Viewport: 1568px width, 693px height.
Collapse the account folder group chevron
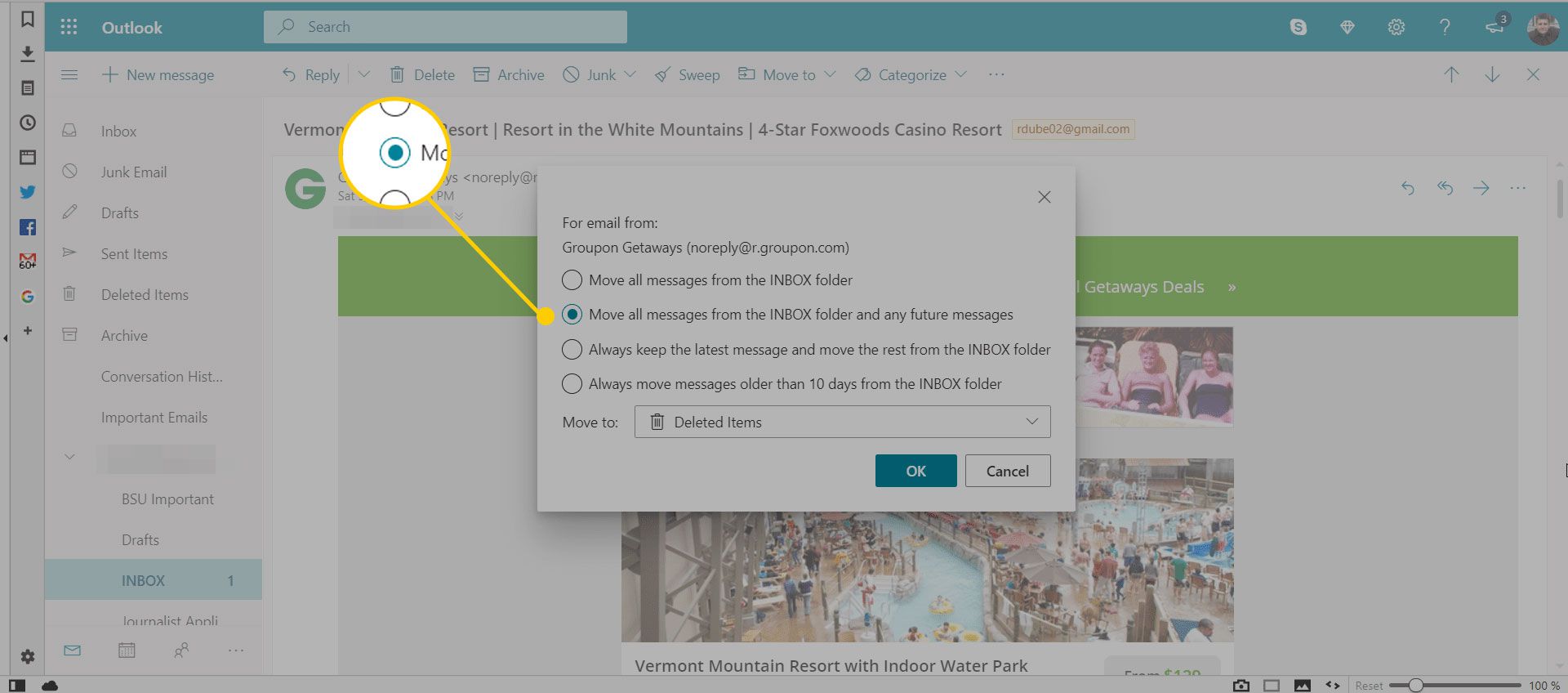(x=69, y=457)
